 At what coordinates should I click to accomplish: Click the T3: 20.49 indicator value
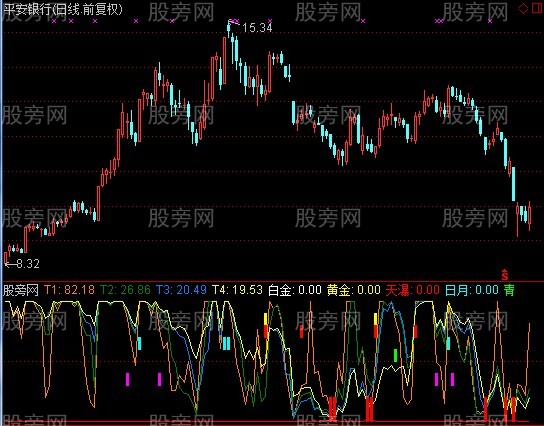pos(181,290)
